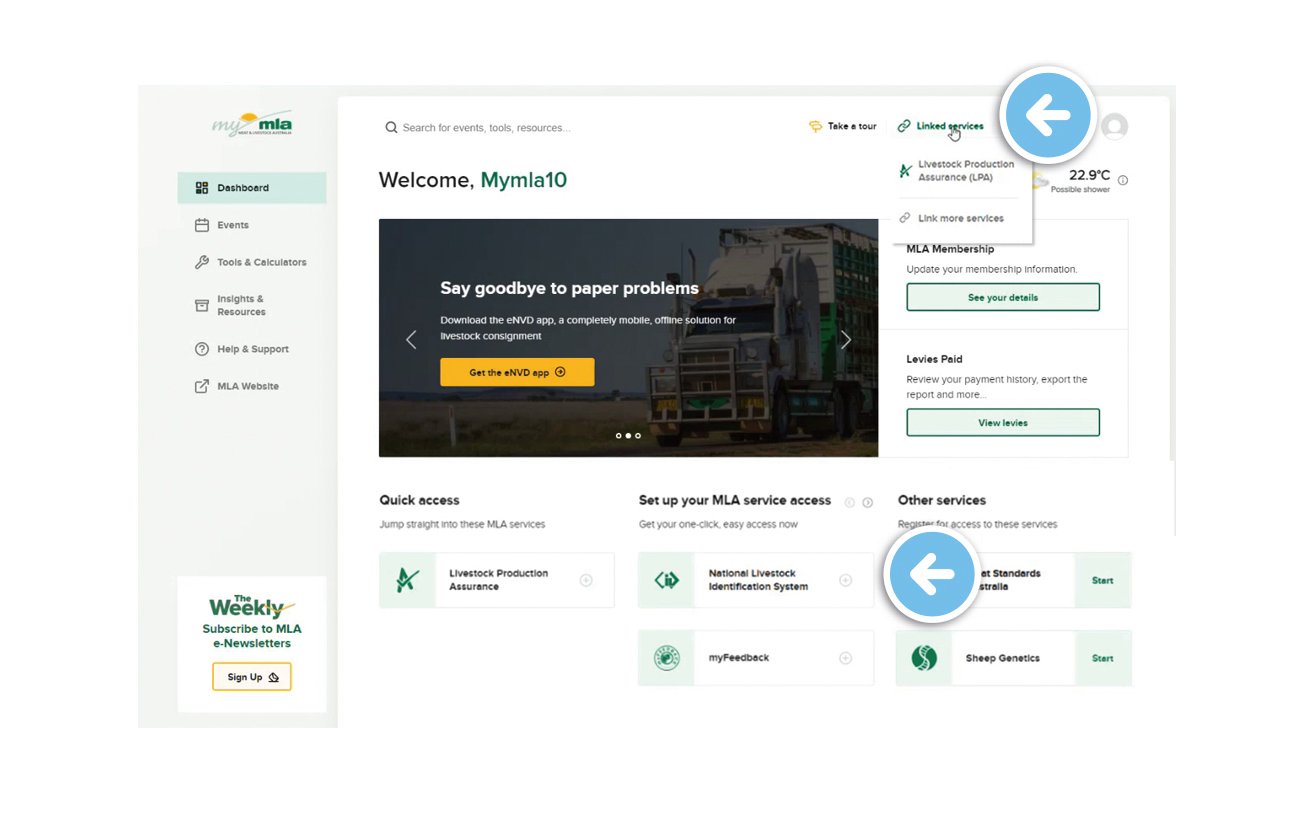Click previous arrow beside service access heading

pyautogui.click(x=850, y=502)
